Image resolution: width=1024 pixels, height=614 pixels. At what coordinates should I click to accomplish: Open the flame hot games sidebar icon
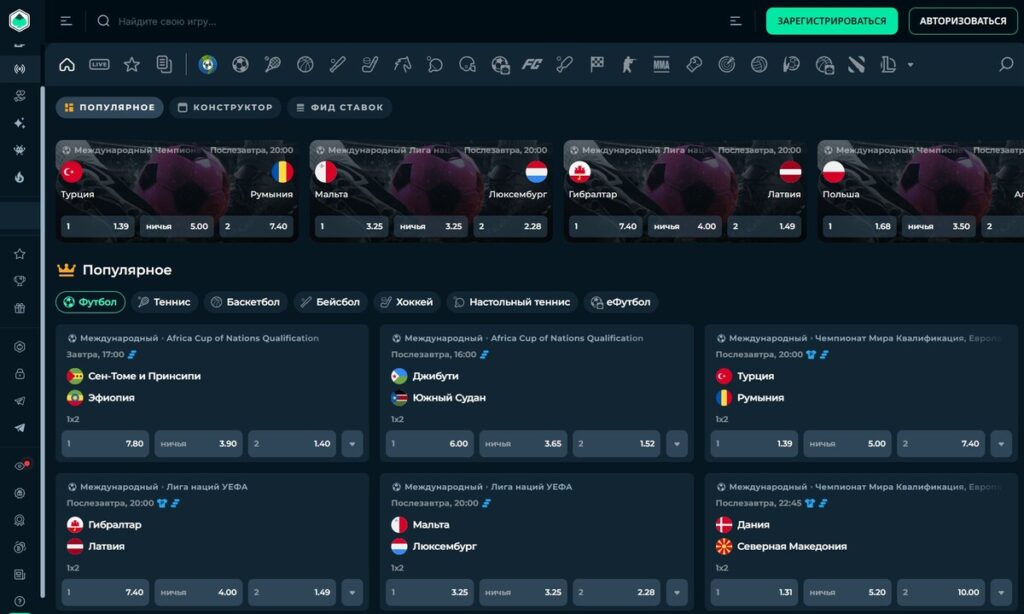click(20, 177)
